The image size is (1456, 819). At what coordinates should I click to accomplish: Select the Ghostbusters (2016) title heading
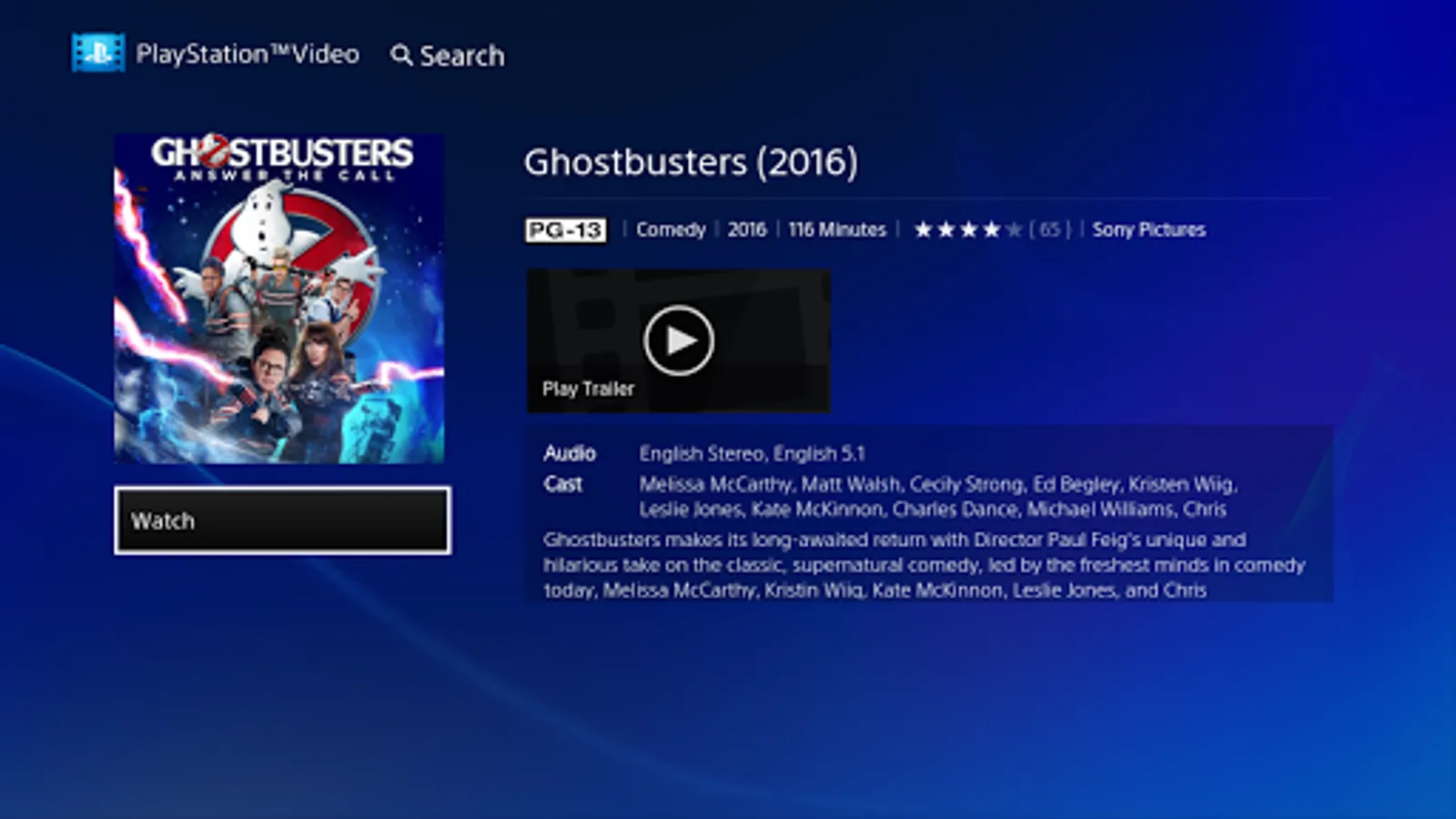tap(691, 162)
